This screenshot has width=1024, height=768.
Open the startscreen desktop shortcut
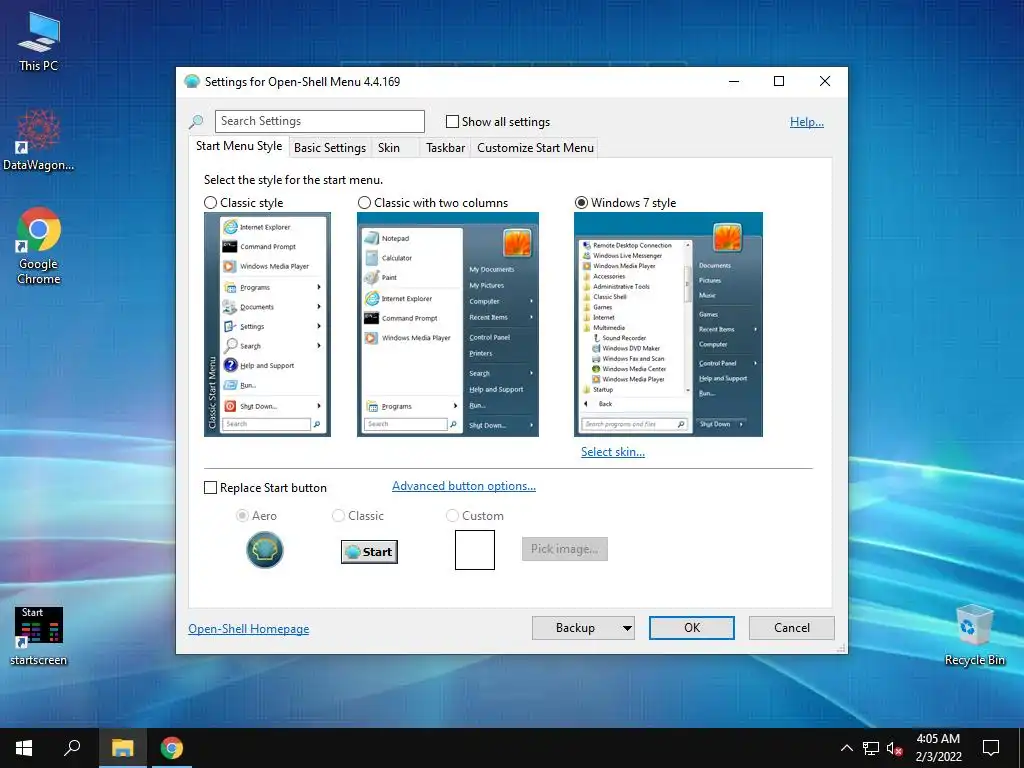(x=39, y=636)
